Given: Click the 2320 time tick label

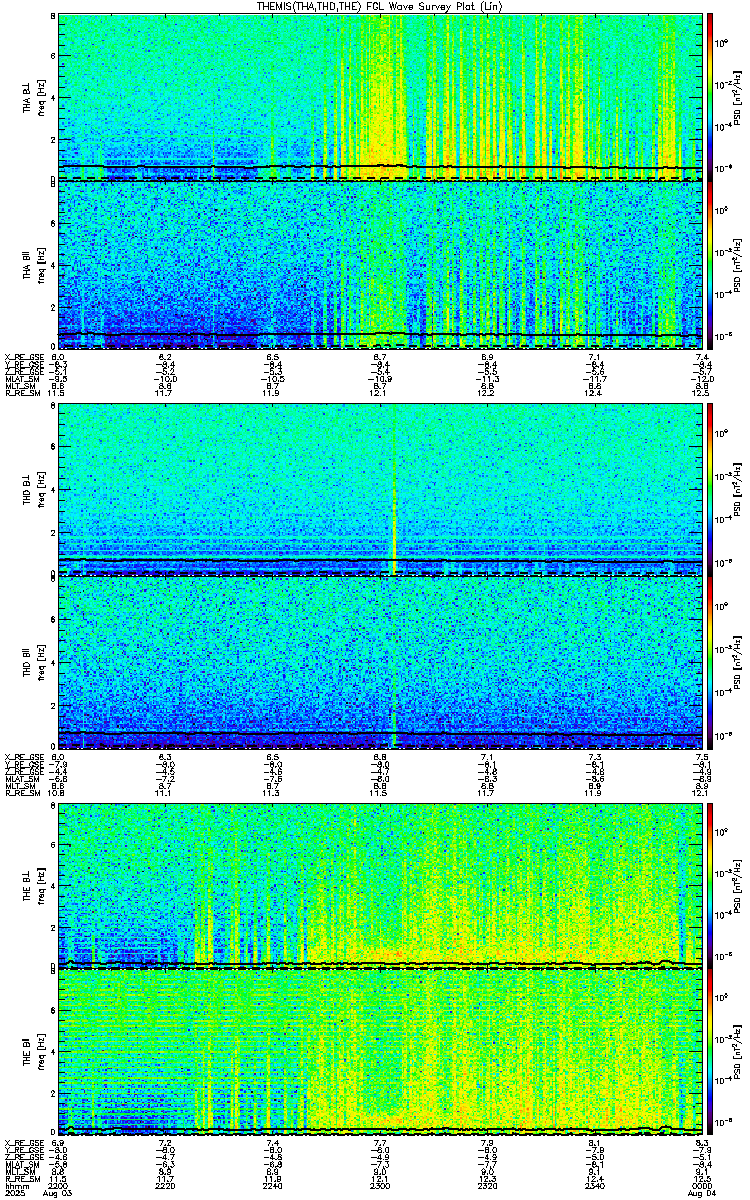Looking at the screenshot, I should coord(488,1184).
